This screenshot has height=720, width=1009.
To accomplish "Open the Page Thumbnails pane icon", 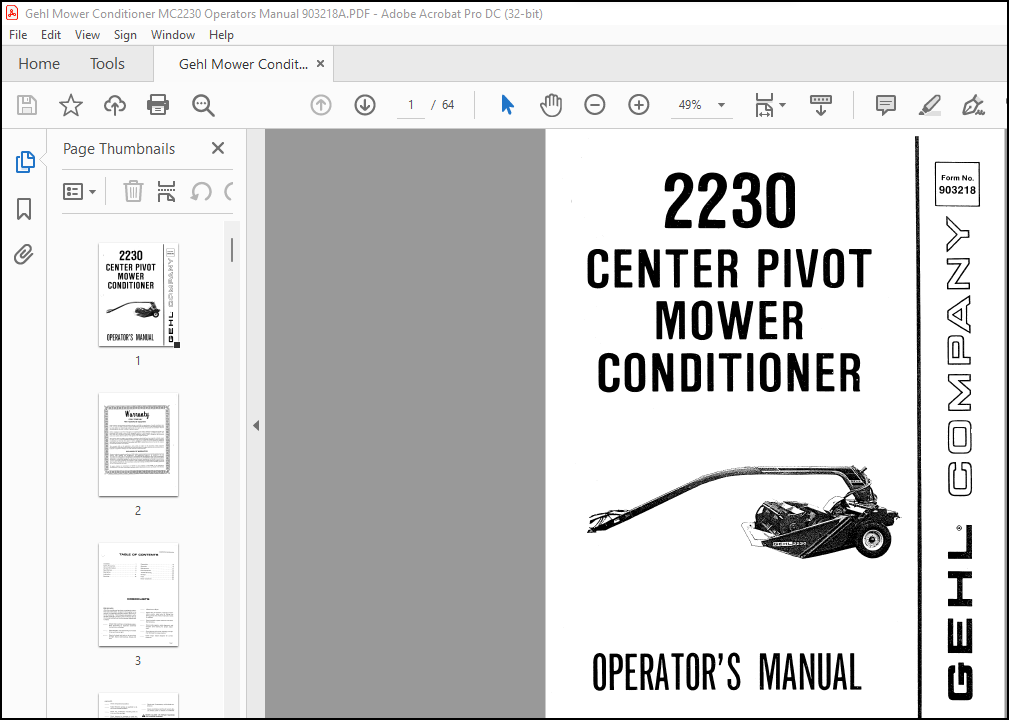I will [x=24, y=162].
